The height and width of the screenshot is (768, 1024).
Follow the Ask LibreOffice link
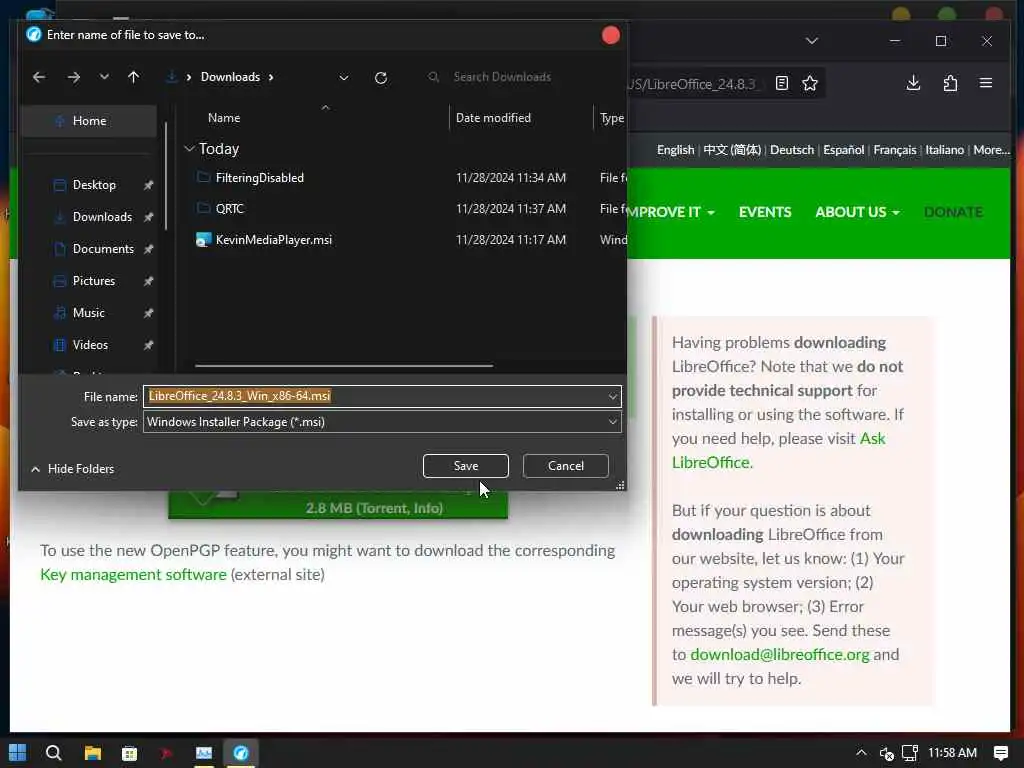[x=872, y=438]
